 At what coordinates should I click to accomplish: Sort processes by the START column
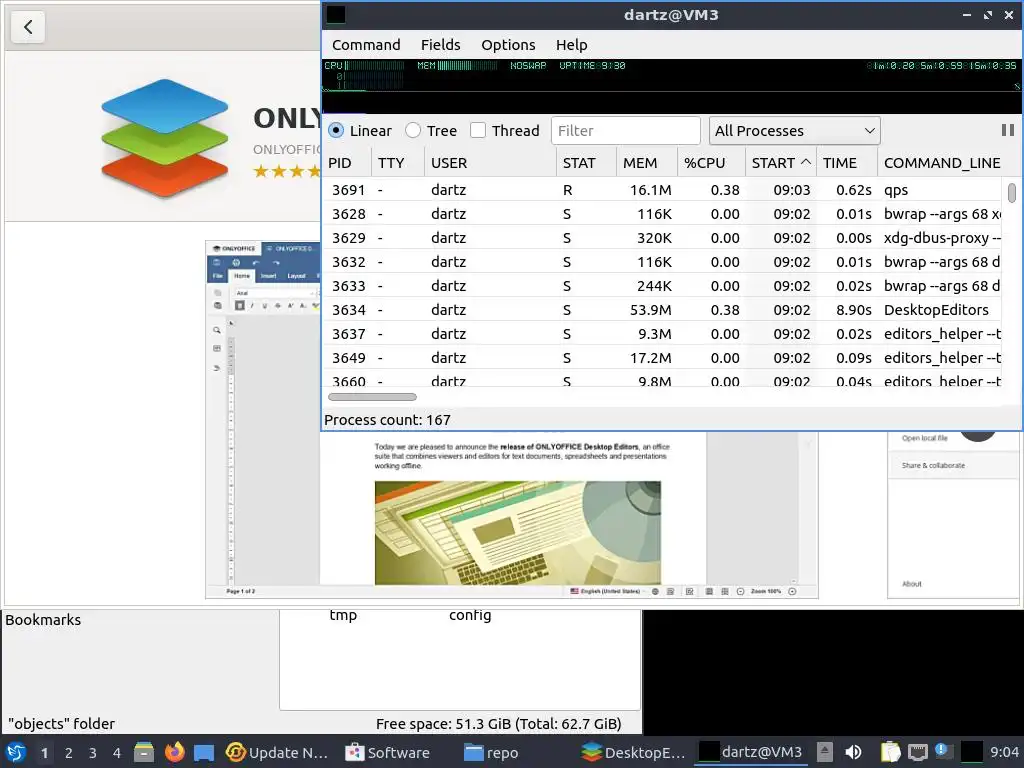(780, 163)
